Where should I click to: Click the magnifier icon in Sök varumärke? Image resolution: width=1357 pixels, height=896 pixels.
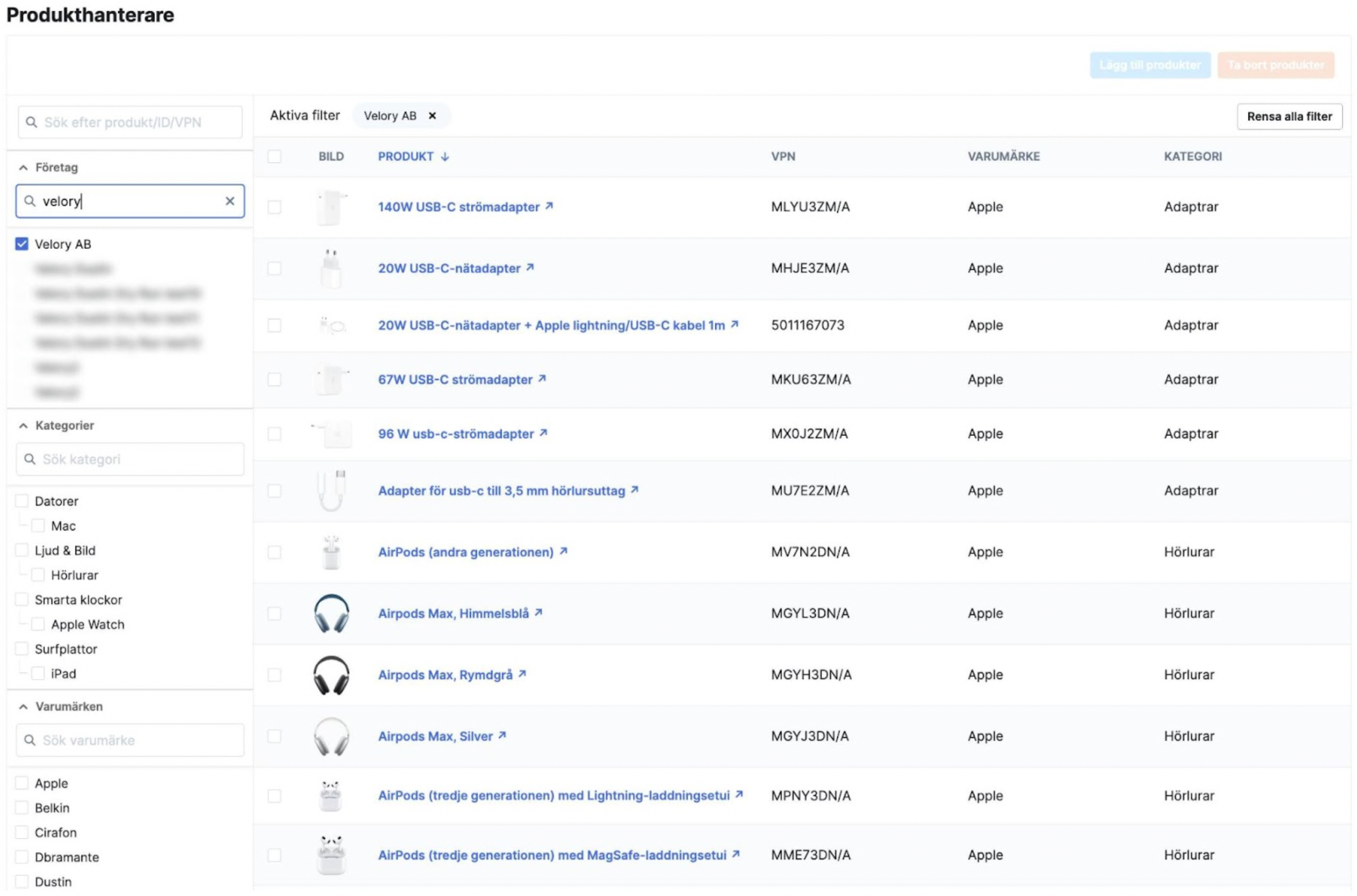pyautogui.click(x=30, y=740)
